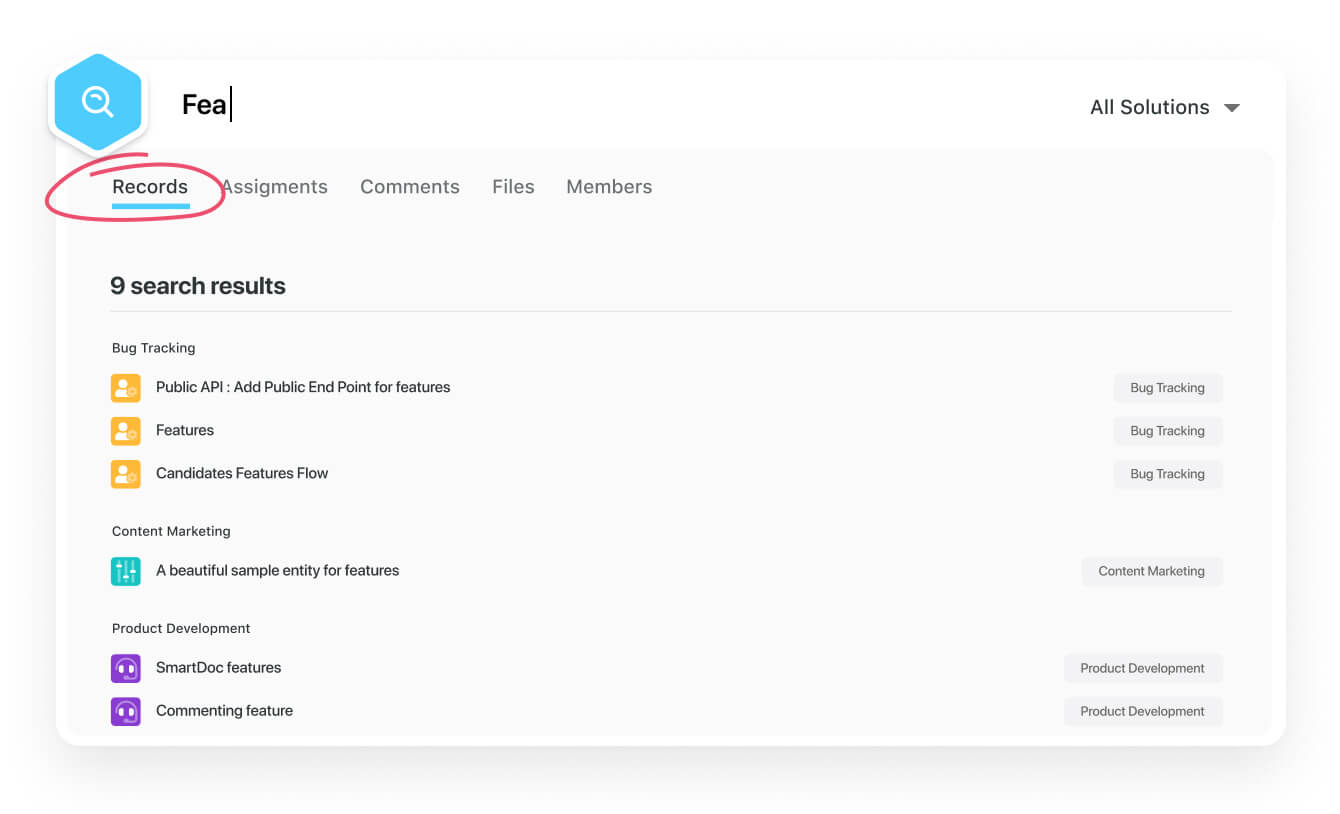The image size is (1340, 814).
Task: Open the 'Commenting feature' result
Action: point(224,710)
